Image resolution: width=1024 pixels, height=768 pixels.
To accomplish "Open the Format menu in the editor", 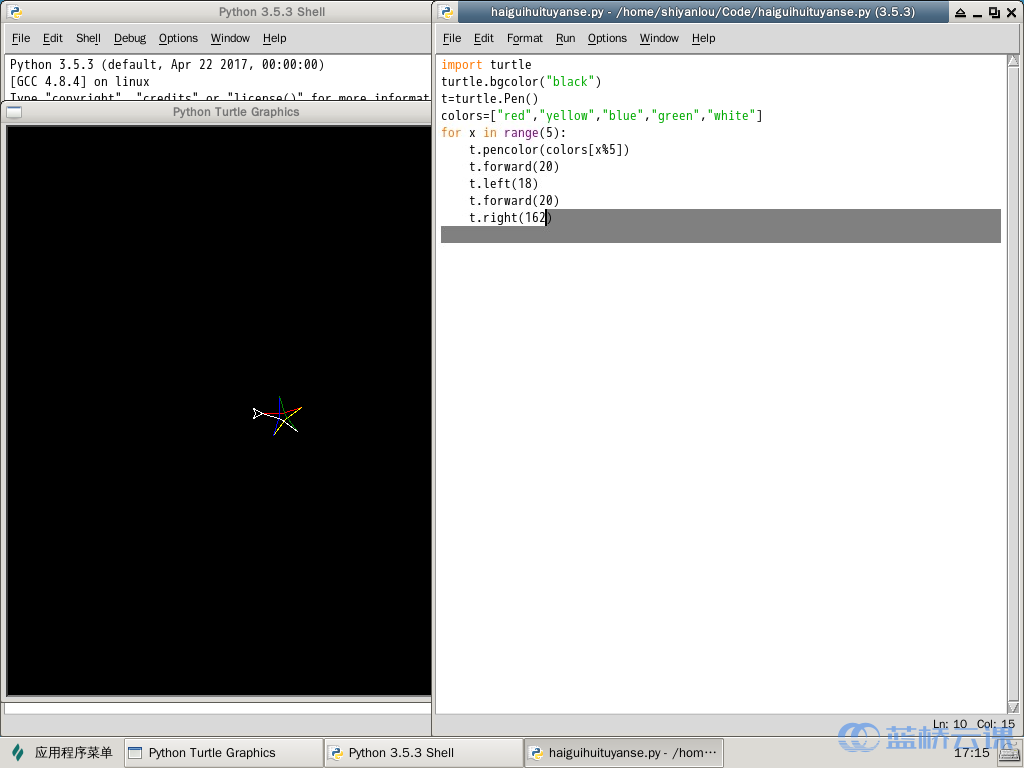I will click(x=524, y=38).
